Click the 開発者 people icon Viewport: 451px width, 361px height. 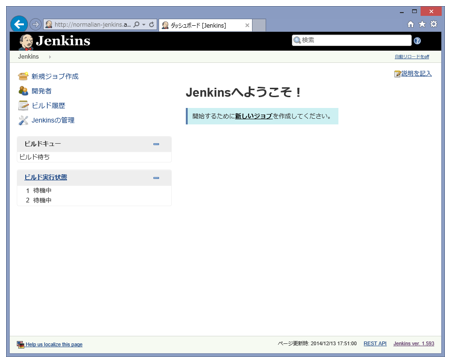(23, 91)
